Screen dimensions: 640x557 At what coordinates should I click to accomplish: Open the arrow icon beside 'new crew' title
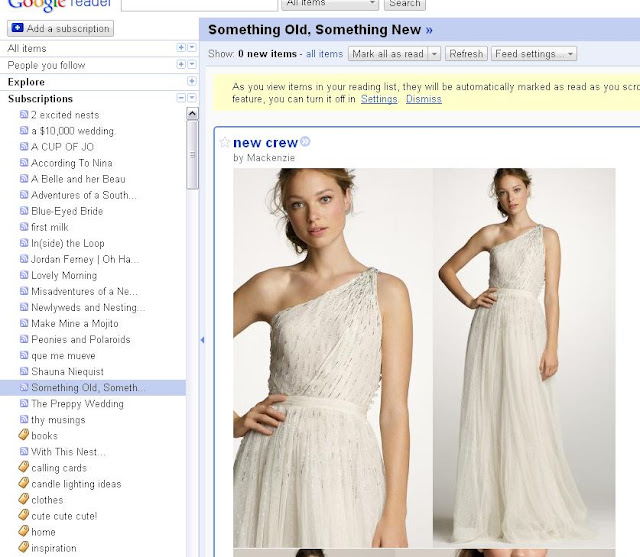[305, 142]
